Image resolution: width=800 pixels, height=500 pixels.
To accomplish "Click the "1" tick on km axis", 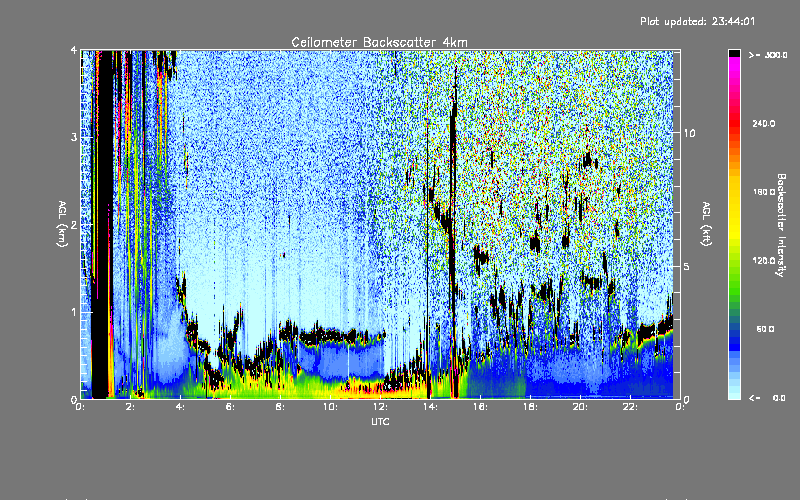I will (x=74, y=312).
